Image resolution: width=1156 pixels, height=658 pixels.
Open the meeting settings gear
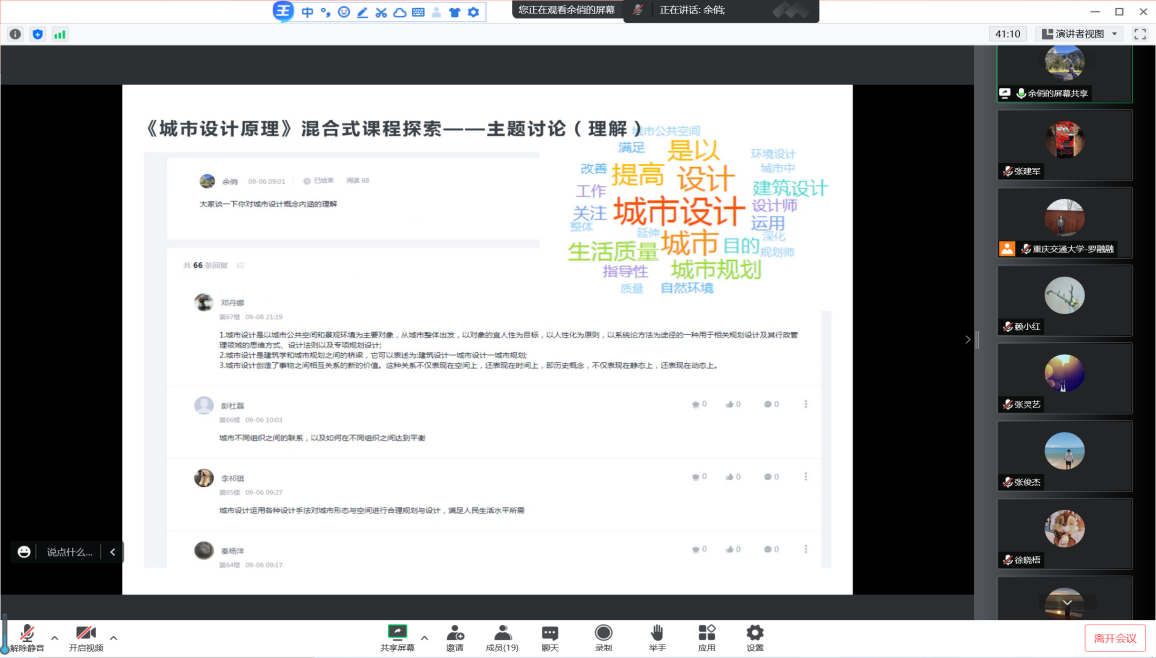coord(753,637)
